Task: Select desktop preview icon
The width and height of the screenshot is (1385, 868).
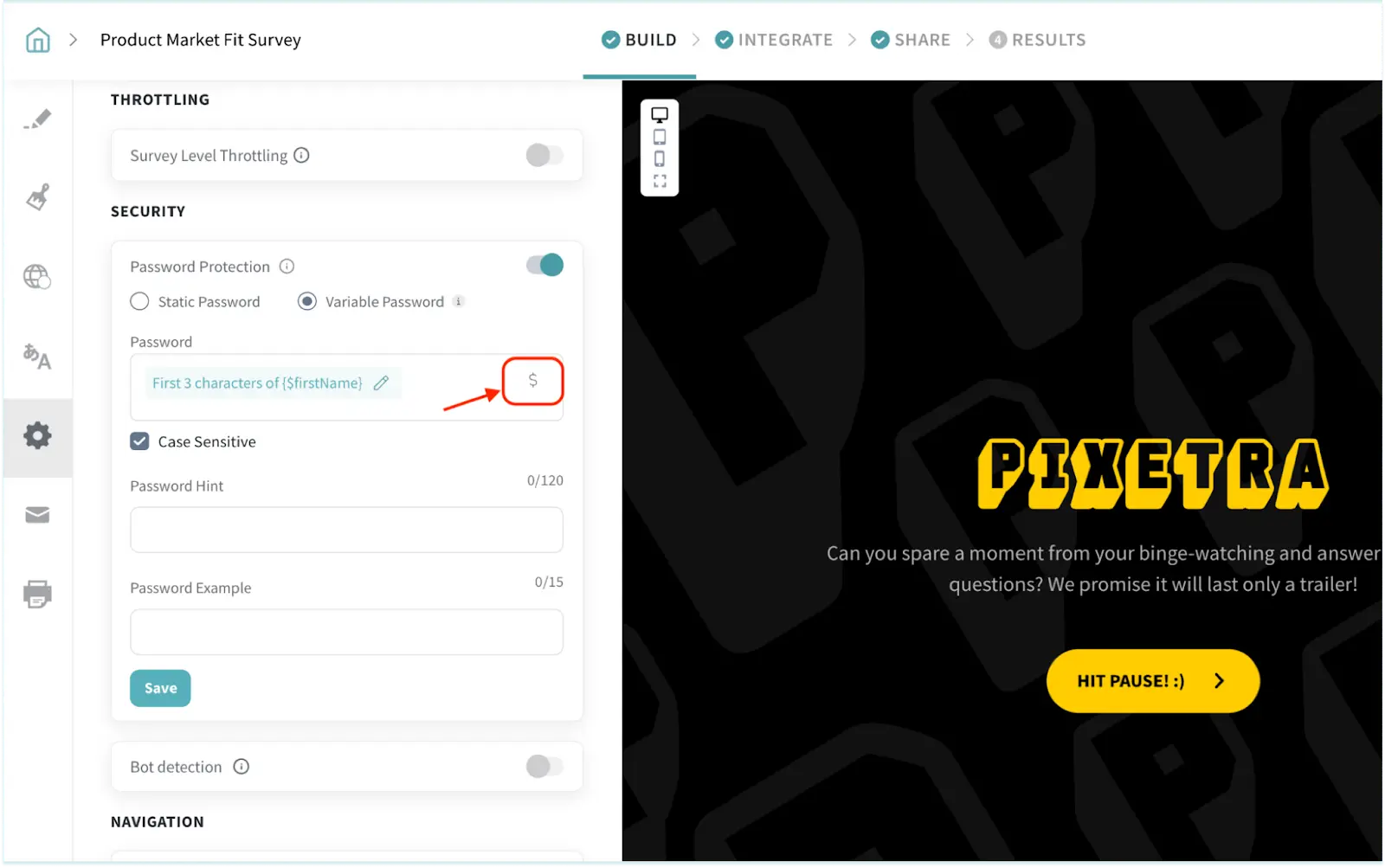Action: pos(660,115)
